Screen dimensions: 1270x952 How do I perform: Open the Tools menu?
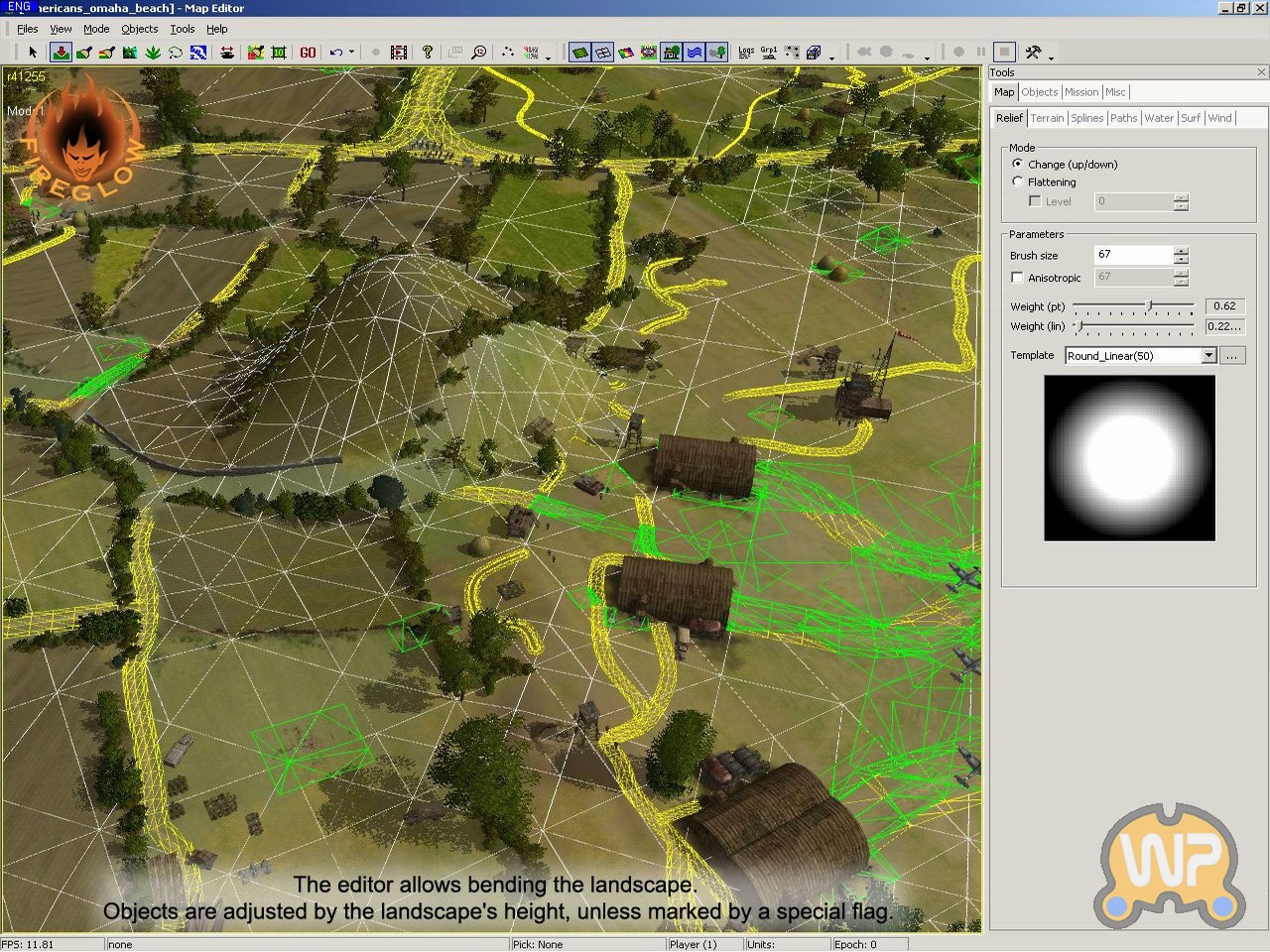(x=183, y=29)
